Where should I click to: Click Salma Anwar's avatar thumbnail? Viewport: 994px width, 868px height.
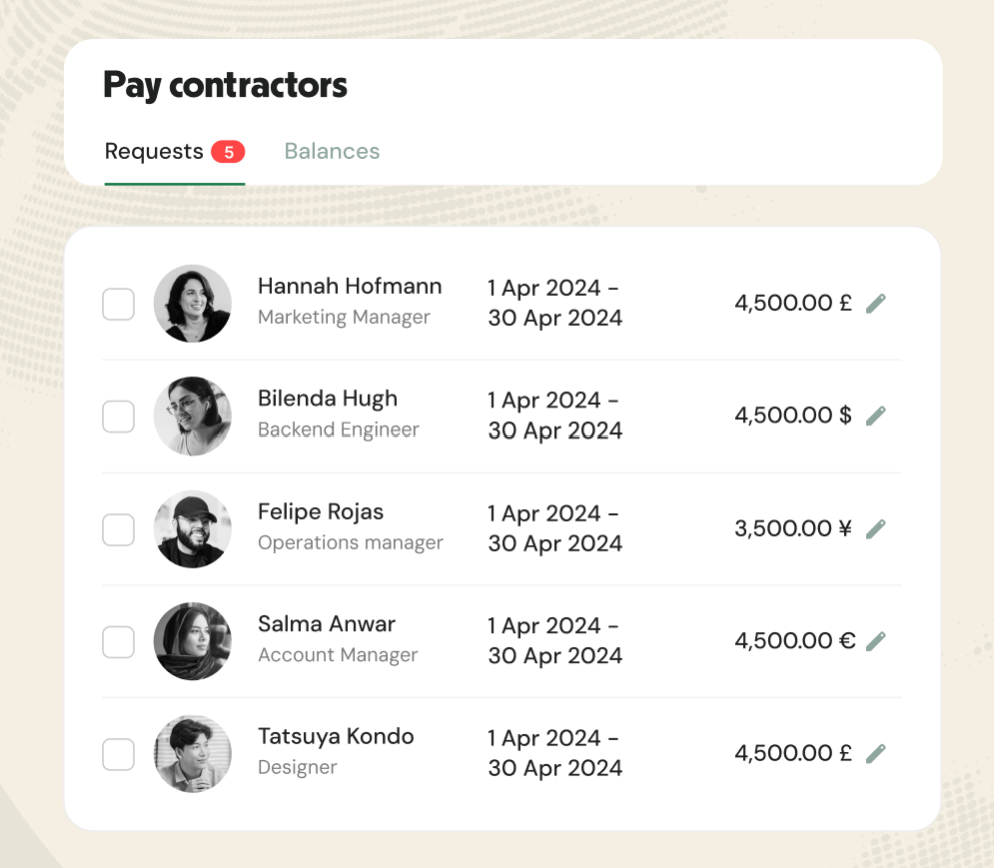pos(193,641)
